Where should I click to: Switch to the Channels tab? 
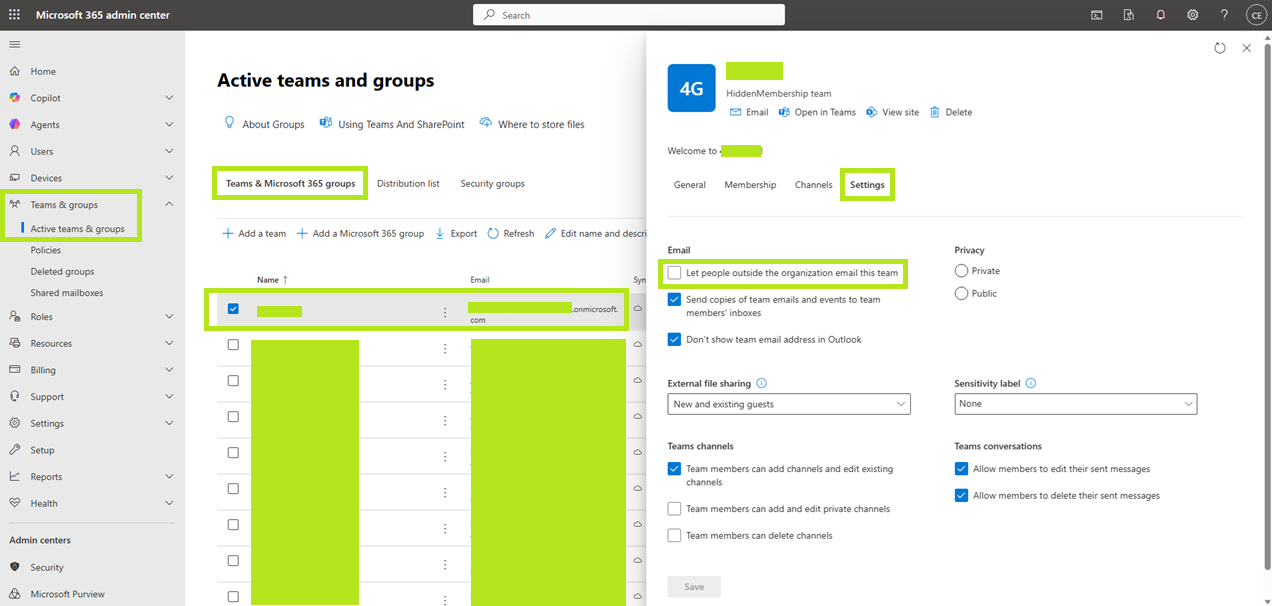pyautogui.click(x=814, y=185)
